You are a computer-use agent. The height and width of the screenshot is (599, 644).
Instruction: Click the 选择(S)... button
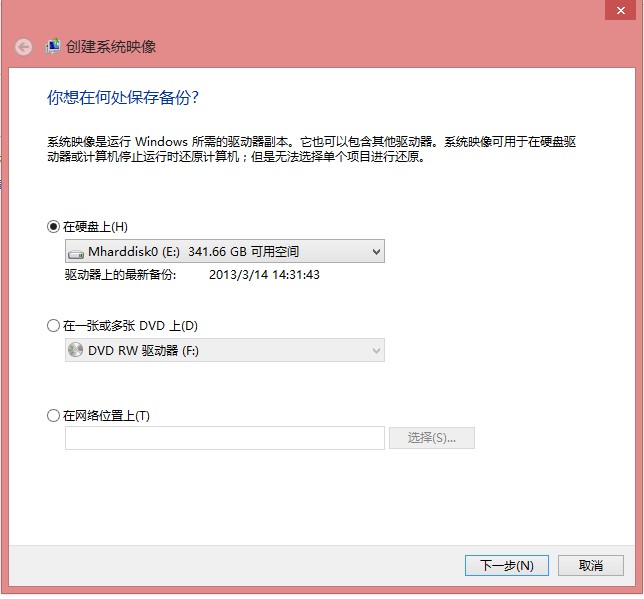point(432,438)
